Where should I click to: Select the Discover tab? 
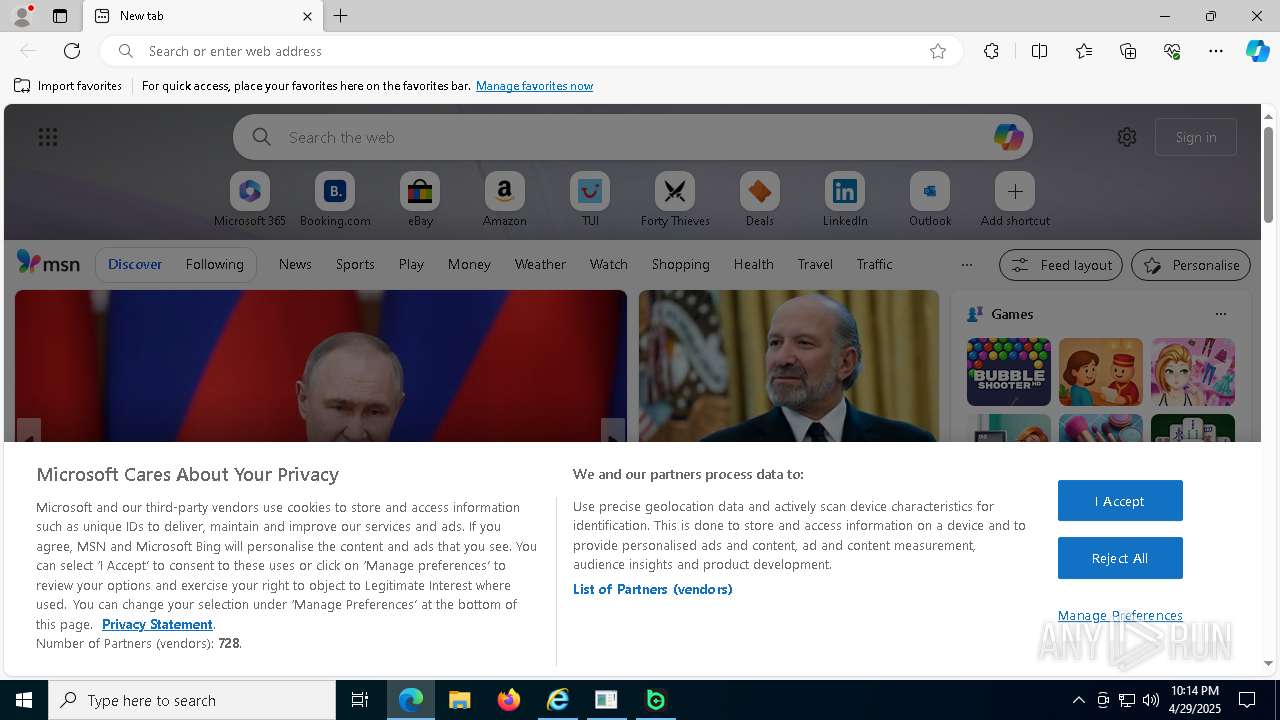(135, 264)
